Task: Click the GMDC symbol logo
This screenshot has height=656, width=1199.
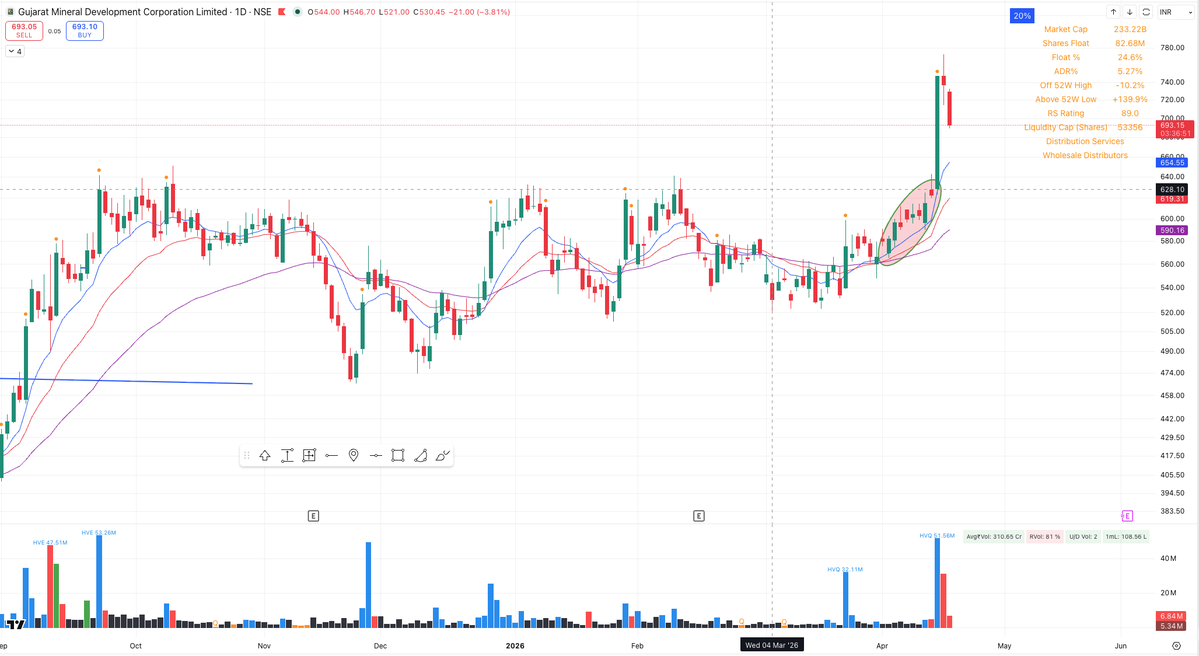Action: (x=9, y=12)
